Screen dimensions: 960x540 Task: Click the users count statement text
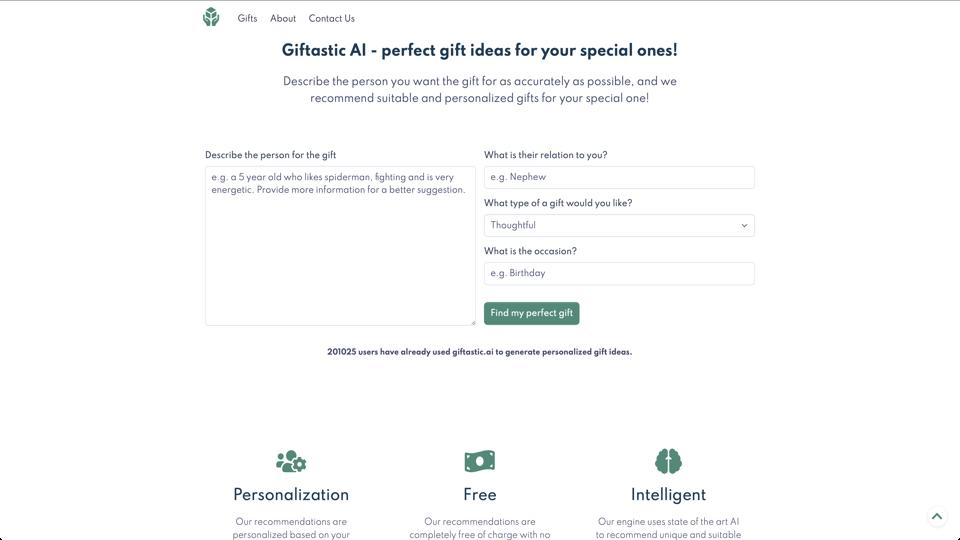(480, 352)
